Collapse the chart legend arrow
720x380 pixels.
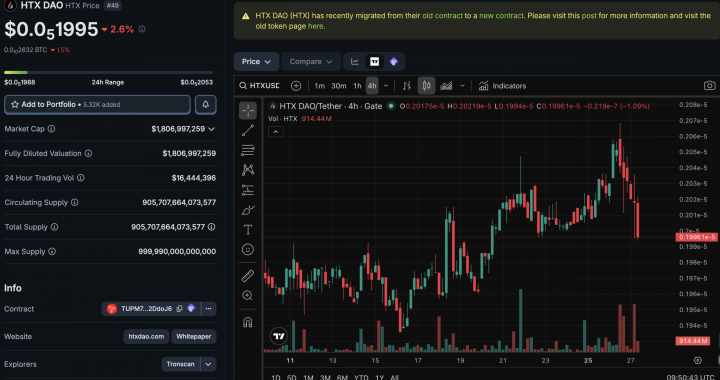point(276,132)
